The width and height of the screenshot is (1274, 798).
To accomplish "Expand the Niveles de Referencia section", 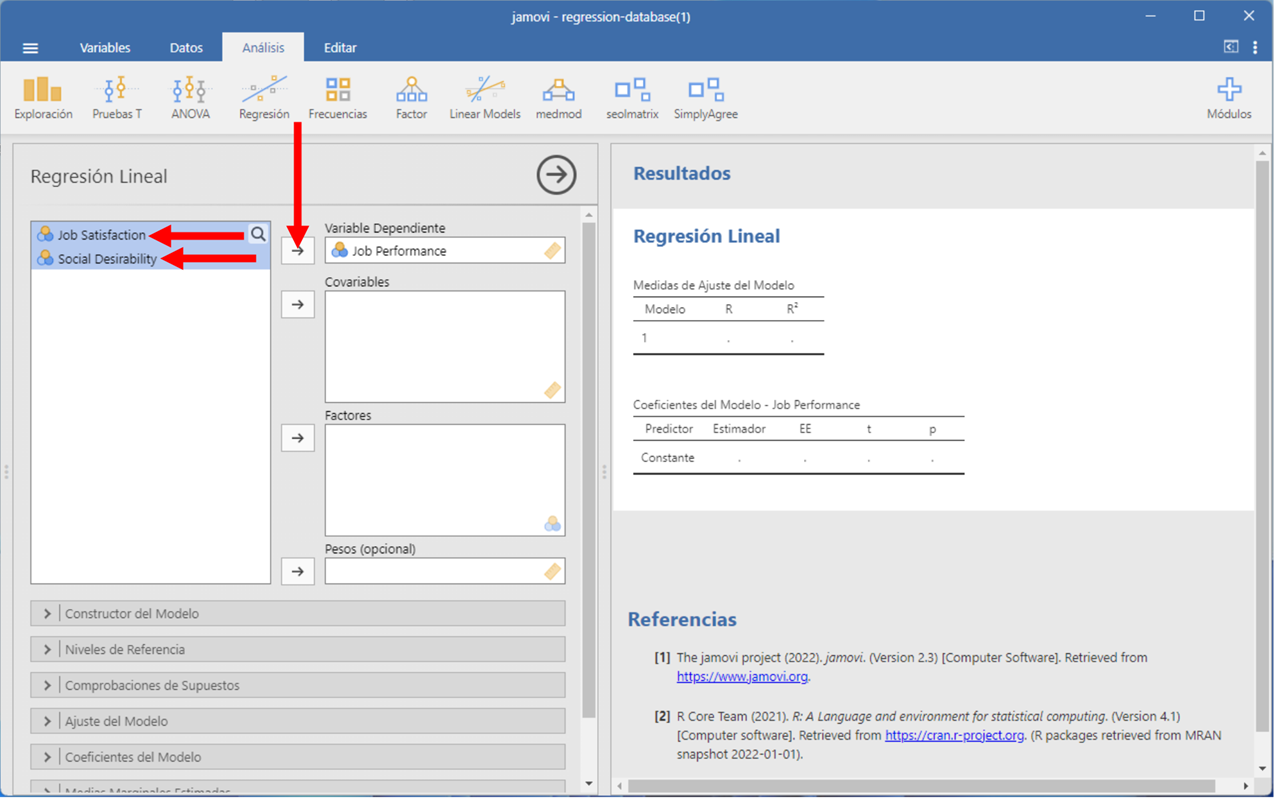I will [x=298, y=650].
